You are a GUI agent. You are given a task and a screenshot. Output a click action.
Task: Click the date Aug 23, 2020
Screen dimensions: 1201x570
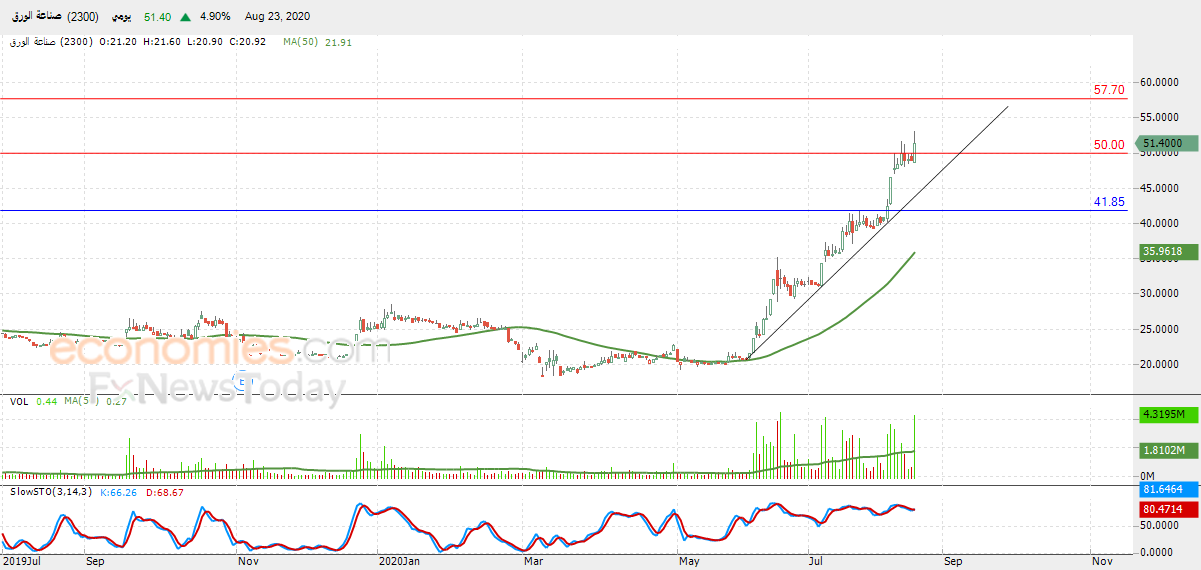[x=280, y=17]
